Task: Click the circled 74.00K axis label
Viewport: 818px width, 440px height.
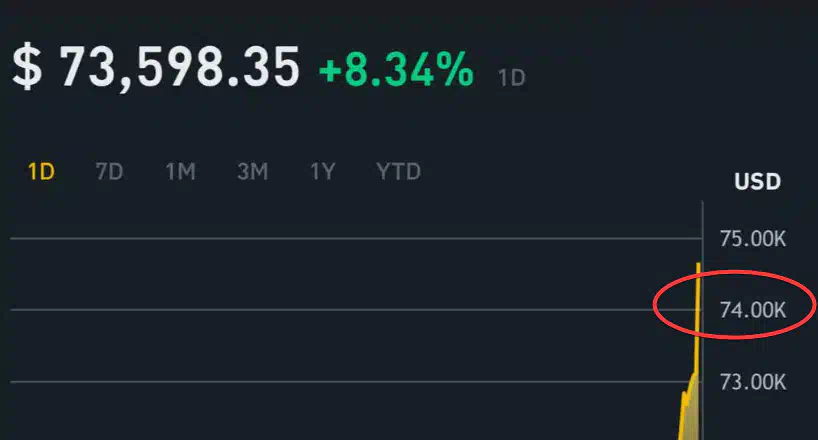Action: 753,310
